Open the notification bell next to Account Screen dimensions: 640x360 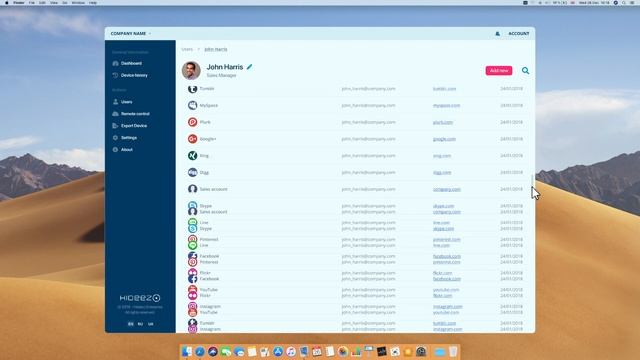click(x=497, y=33)
